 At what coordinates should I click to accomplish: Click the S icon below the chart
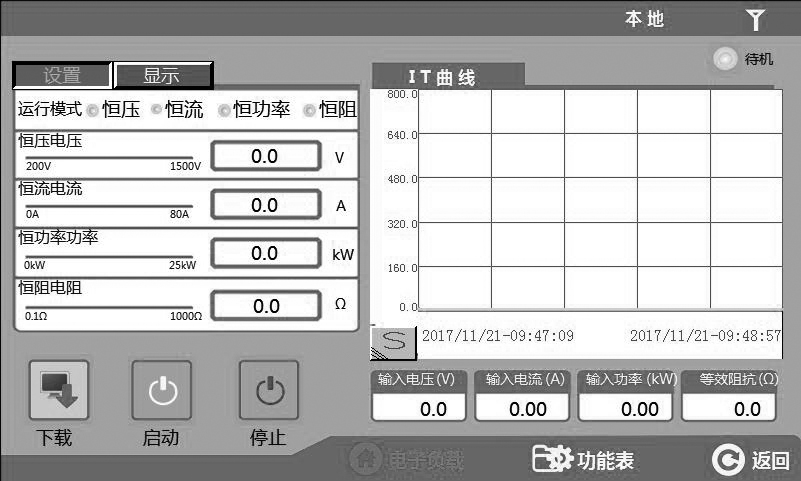pyautogui.click(x=393, y=340)
